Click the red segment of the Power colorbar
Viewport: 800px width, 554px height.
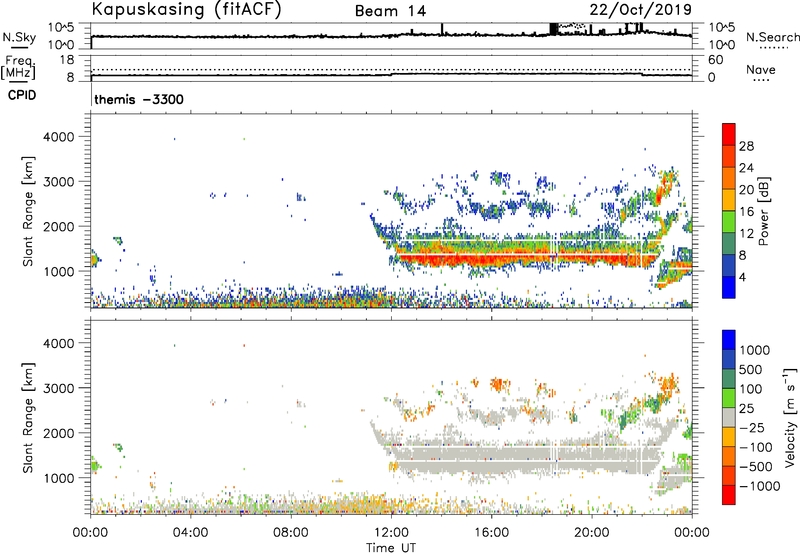[729, 135]
